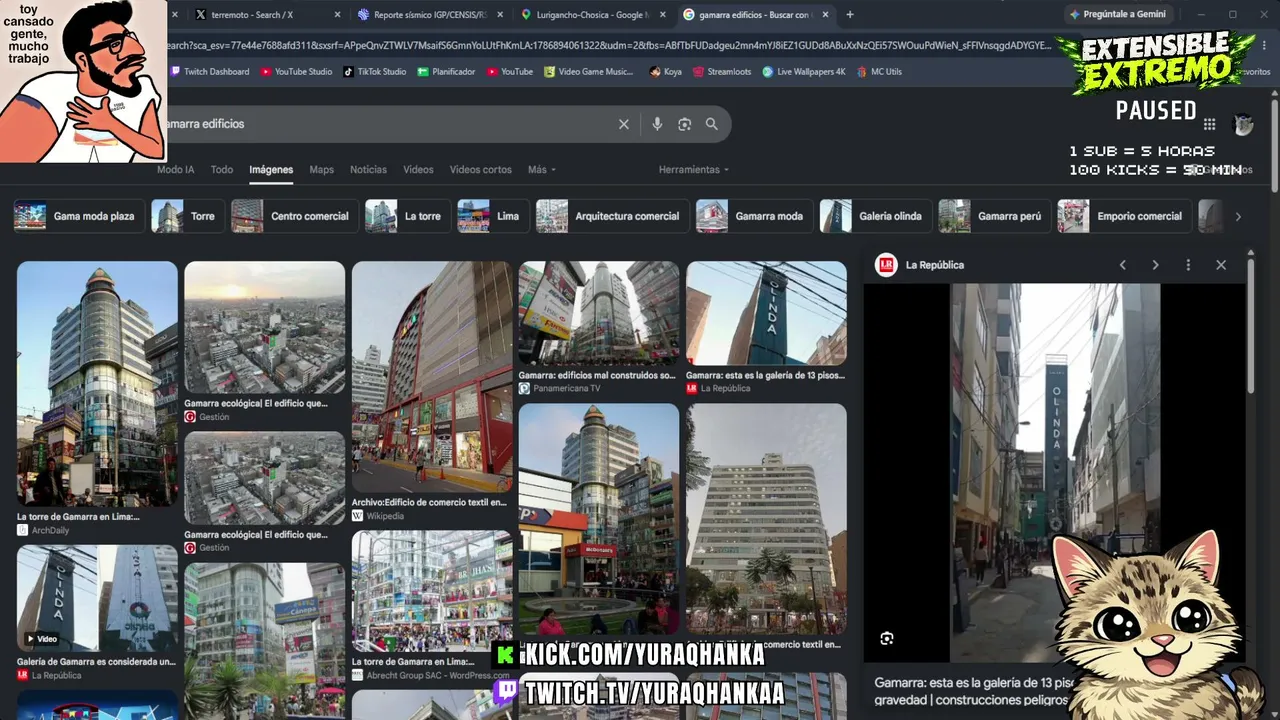Filter by the 'Gamarra moda' chip
Image resolution: width=1280 pixels, height=720 pixels.
pos(754,216)
